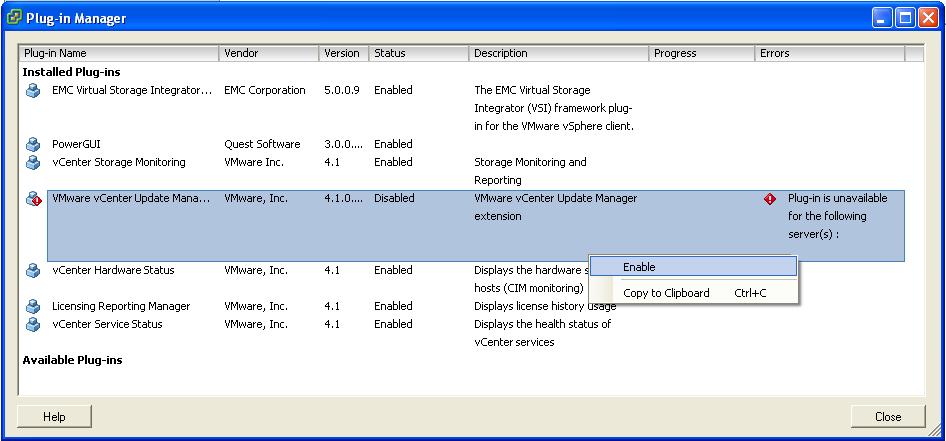Choose Enable from the context menu
The height and width of the screenshot is (441, 946).
pos(639,267)
